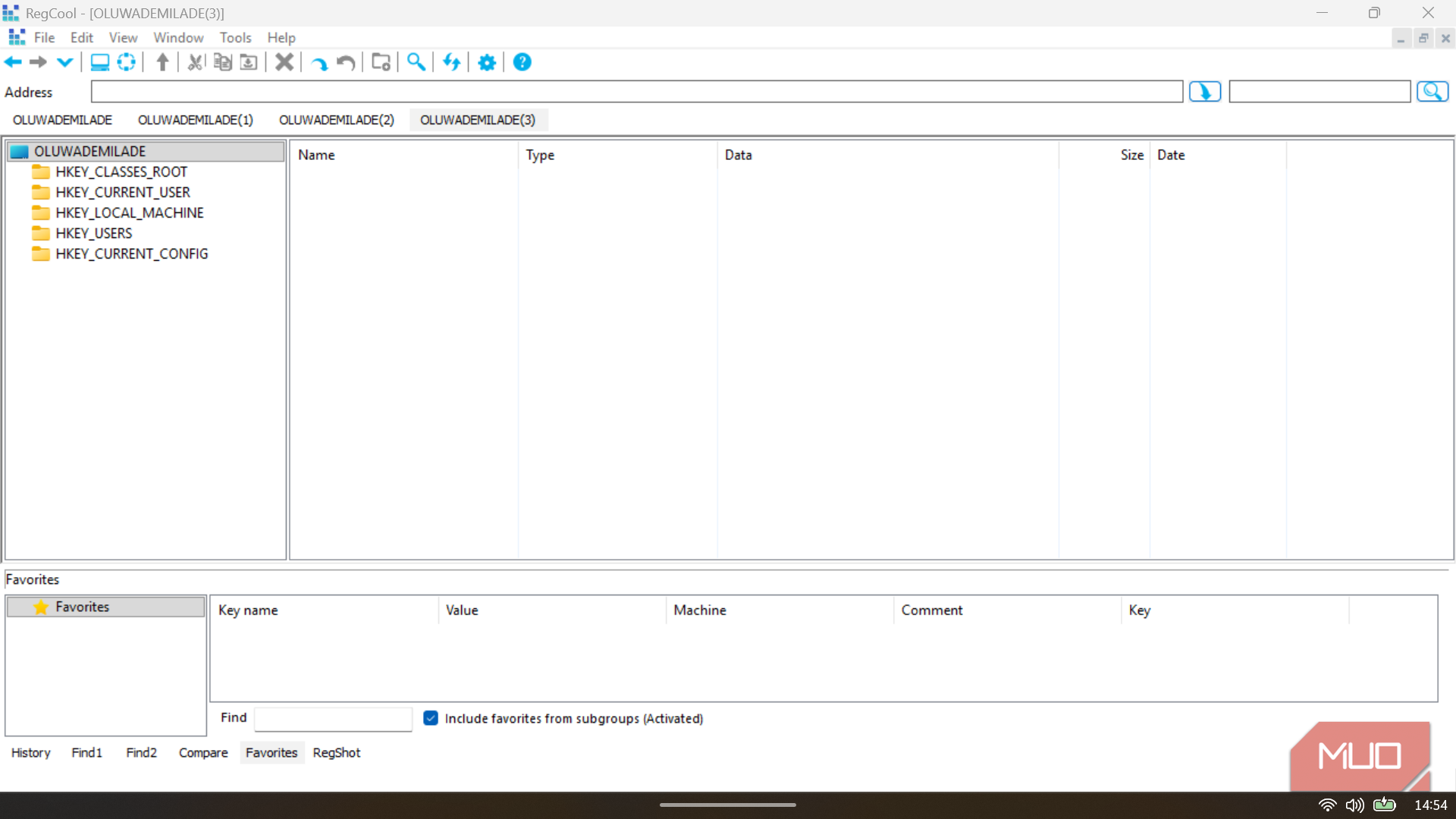Open Find with magnifier toolbar icon
Image resolution: width=1456 pixels, height=819 pixels.
click(x=416, y=62)
